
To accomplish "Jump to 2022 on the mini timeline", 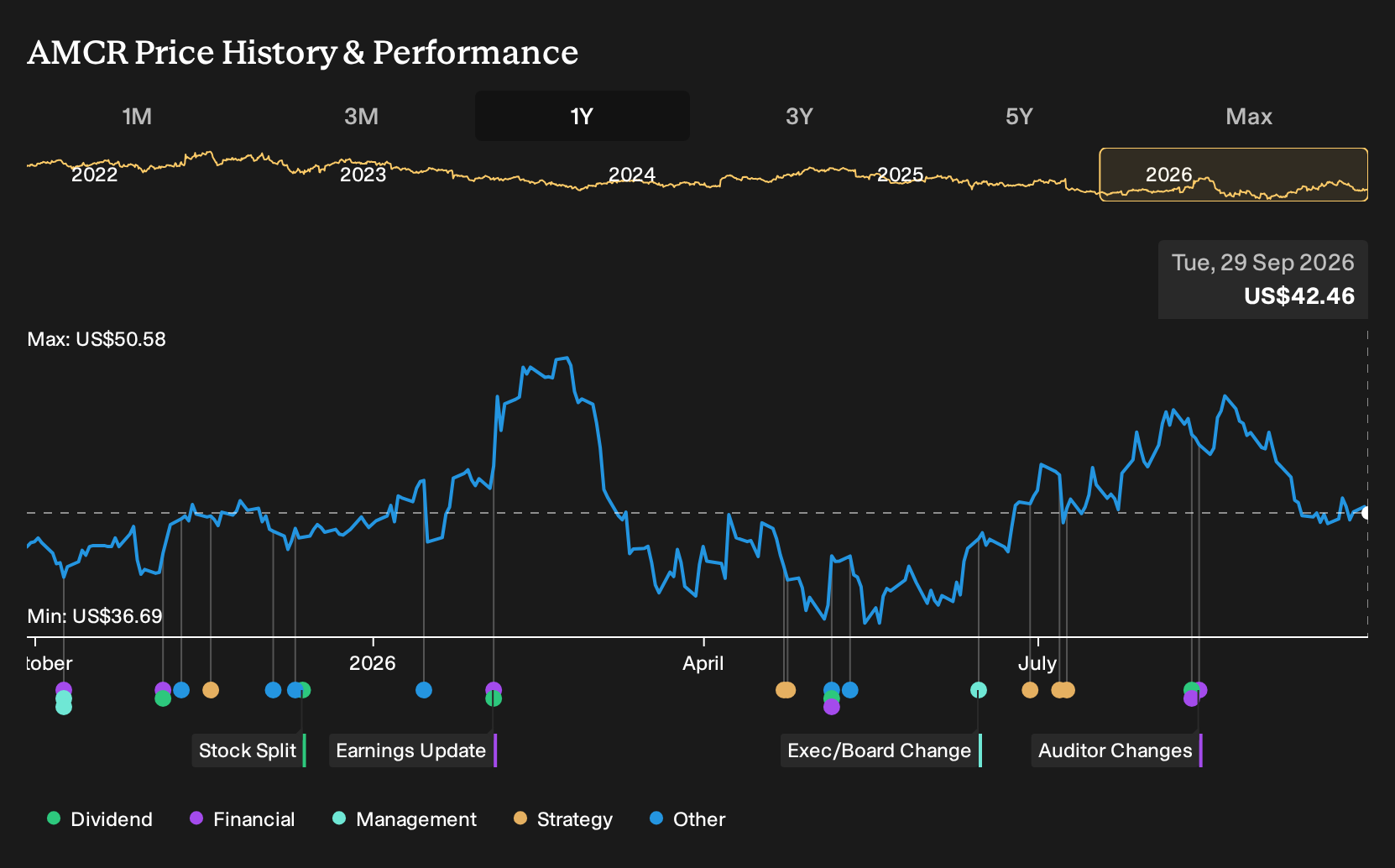I will 94,175.
